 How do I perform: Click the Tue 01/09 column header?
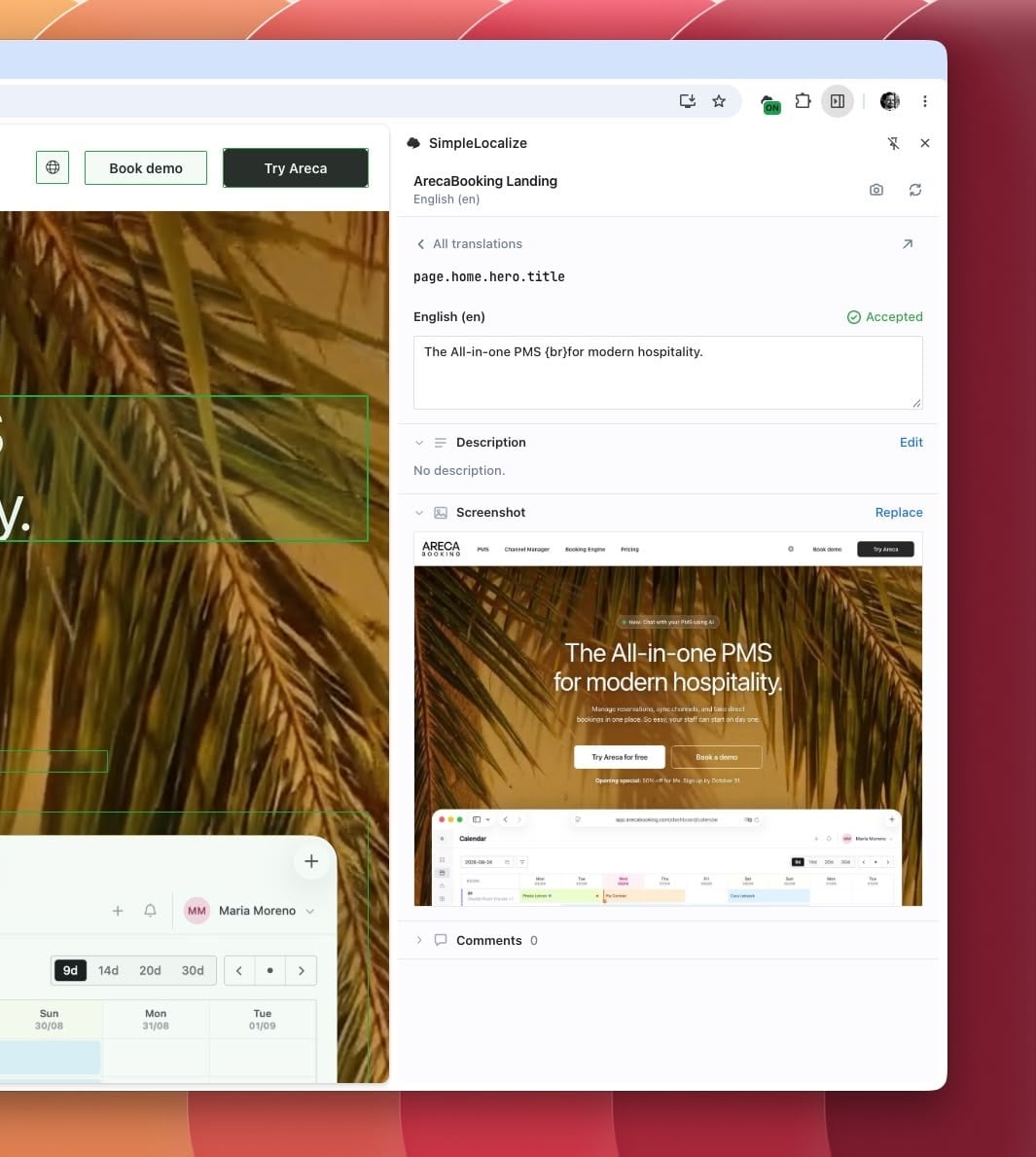[x=262, y=1019]
